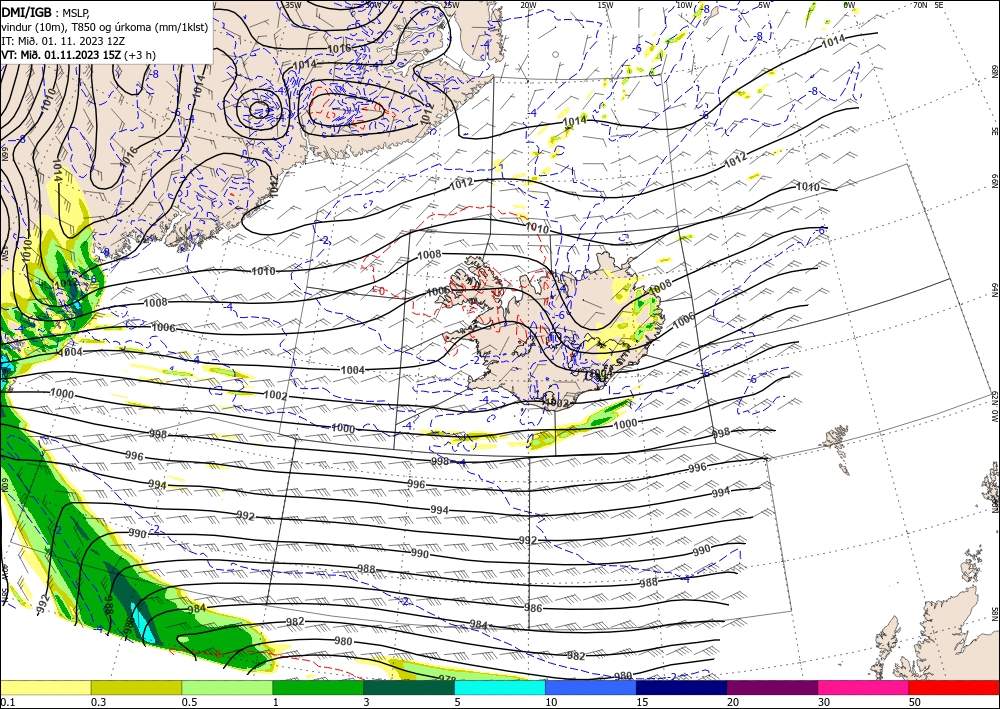The height and width of the screenshot is (709, 1000).
Task: Click the '20' legend value
Action: (x=733, y=702)
